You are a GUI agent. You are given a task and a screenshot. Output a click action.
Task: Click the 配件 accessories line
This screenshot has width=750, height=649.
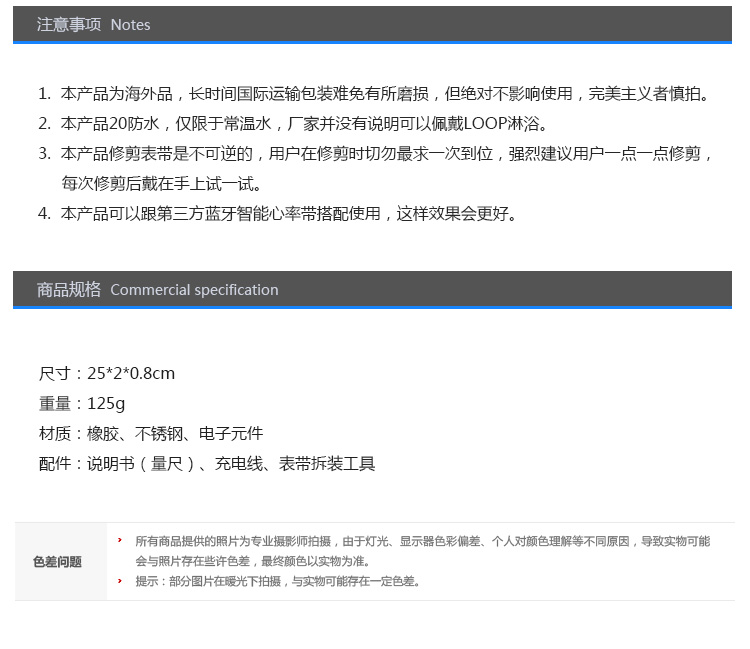point(207,463)
